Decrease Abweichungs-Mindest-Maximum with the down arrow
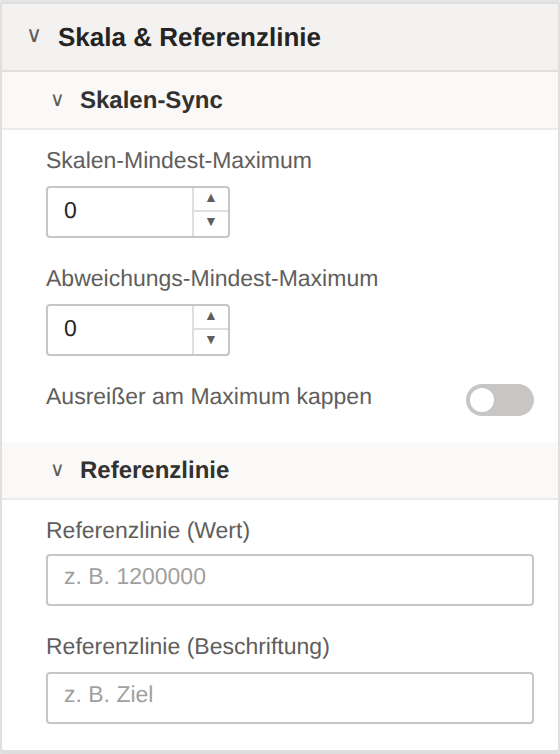 (211, 341)
